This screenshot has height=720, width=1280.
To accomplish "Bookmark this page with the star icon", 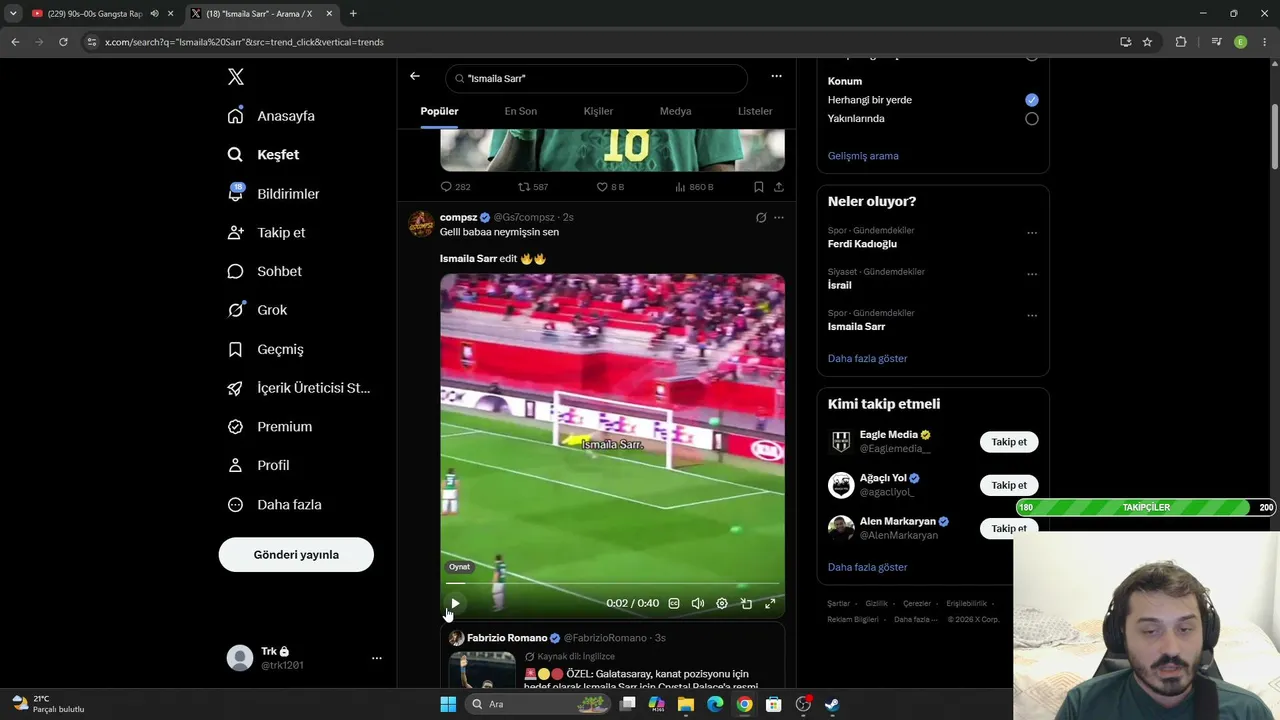I will click(1147, 42).
